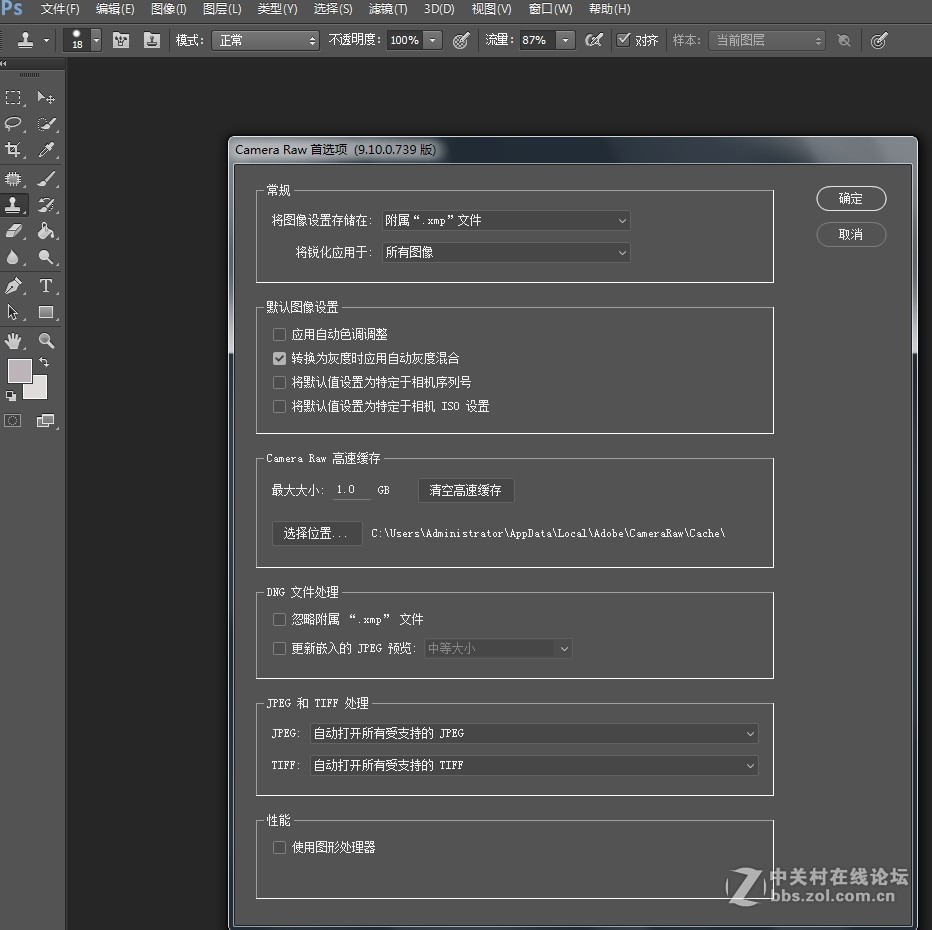The height and width of the screenshot is (930, 932).
Task: Toggle the 对齐 aligned checkbox
Action: pyautogui.click(x=623, y=40)
